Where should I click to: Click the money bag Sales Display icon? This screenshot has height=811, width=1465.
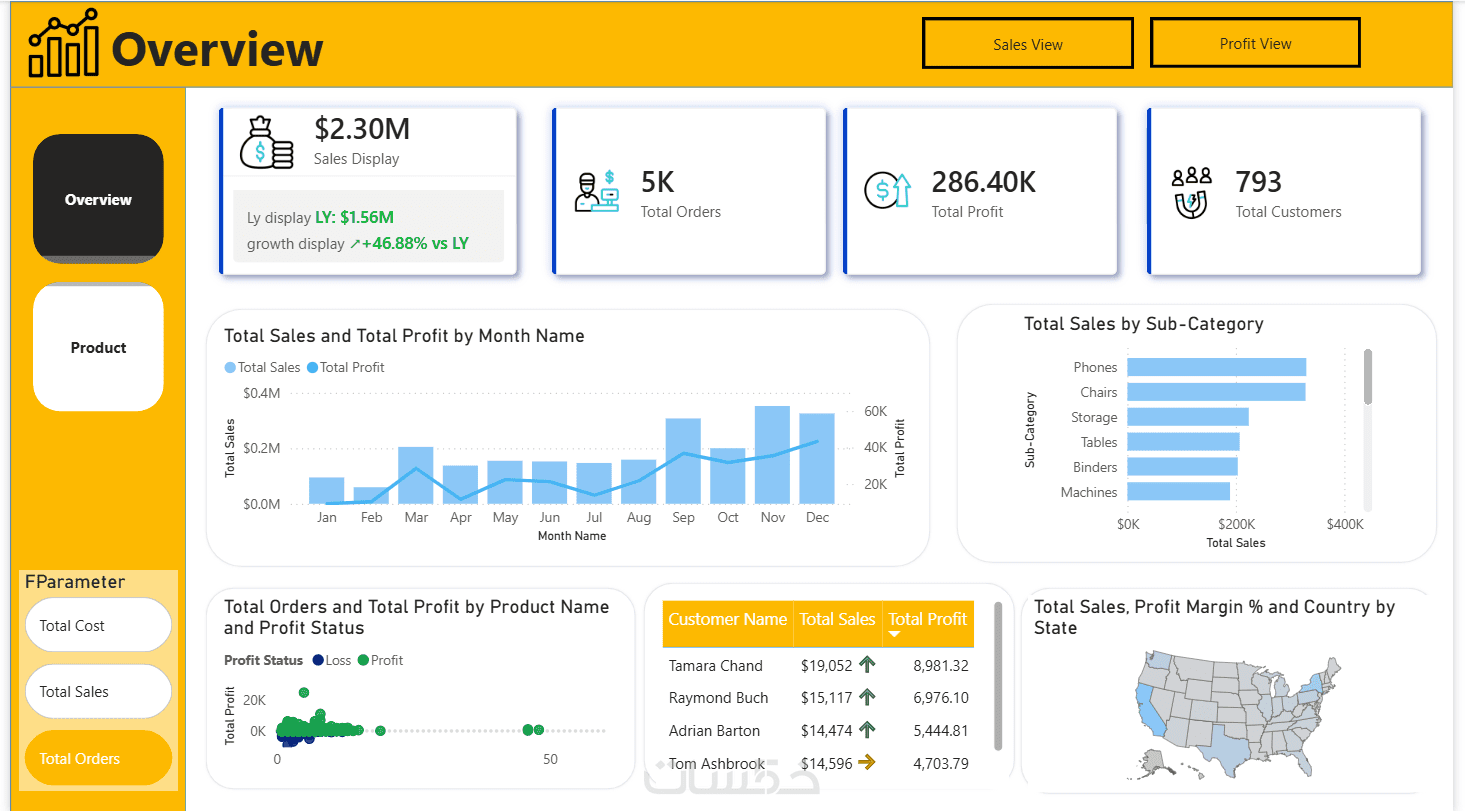tap(266, 143)
